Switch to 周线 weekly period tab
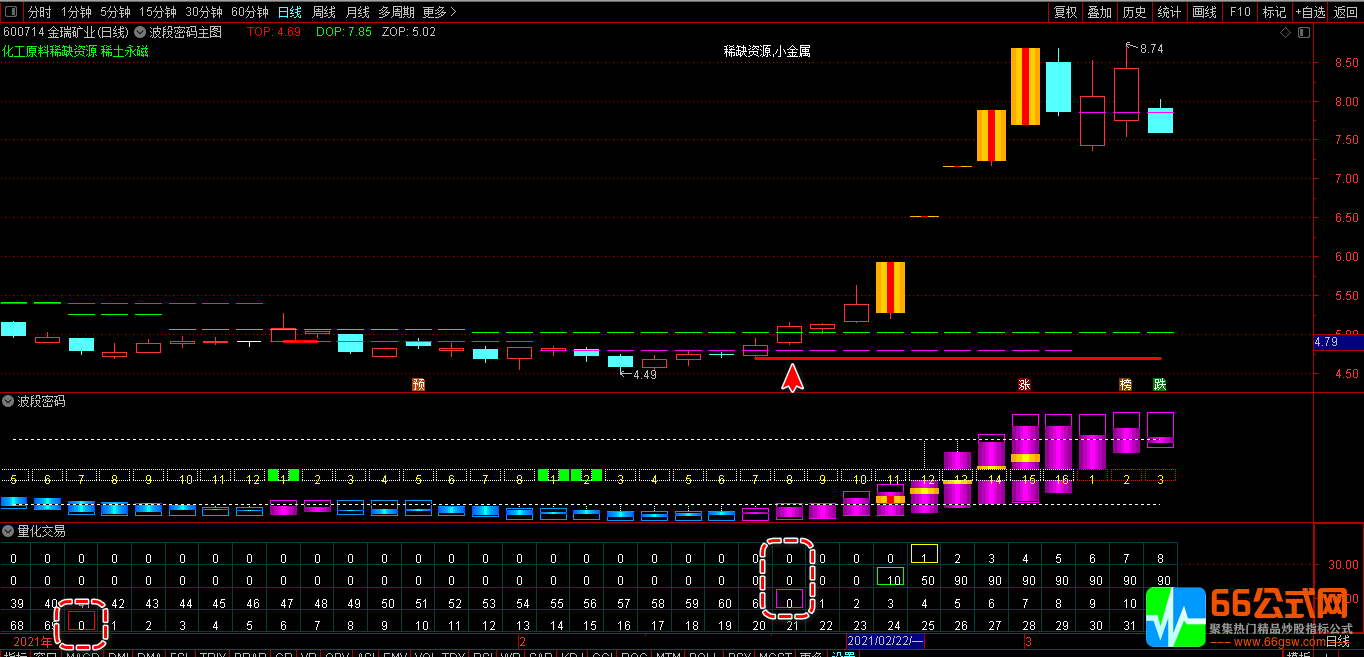The height and width of the screenshot is (657, 1364). pos(323,12)
